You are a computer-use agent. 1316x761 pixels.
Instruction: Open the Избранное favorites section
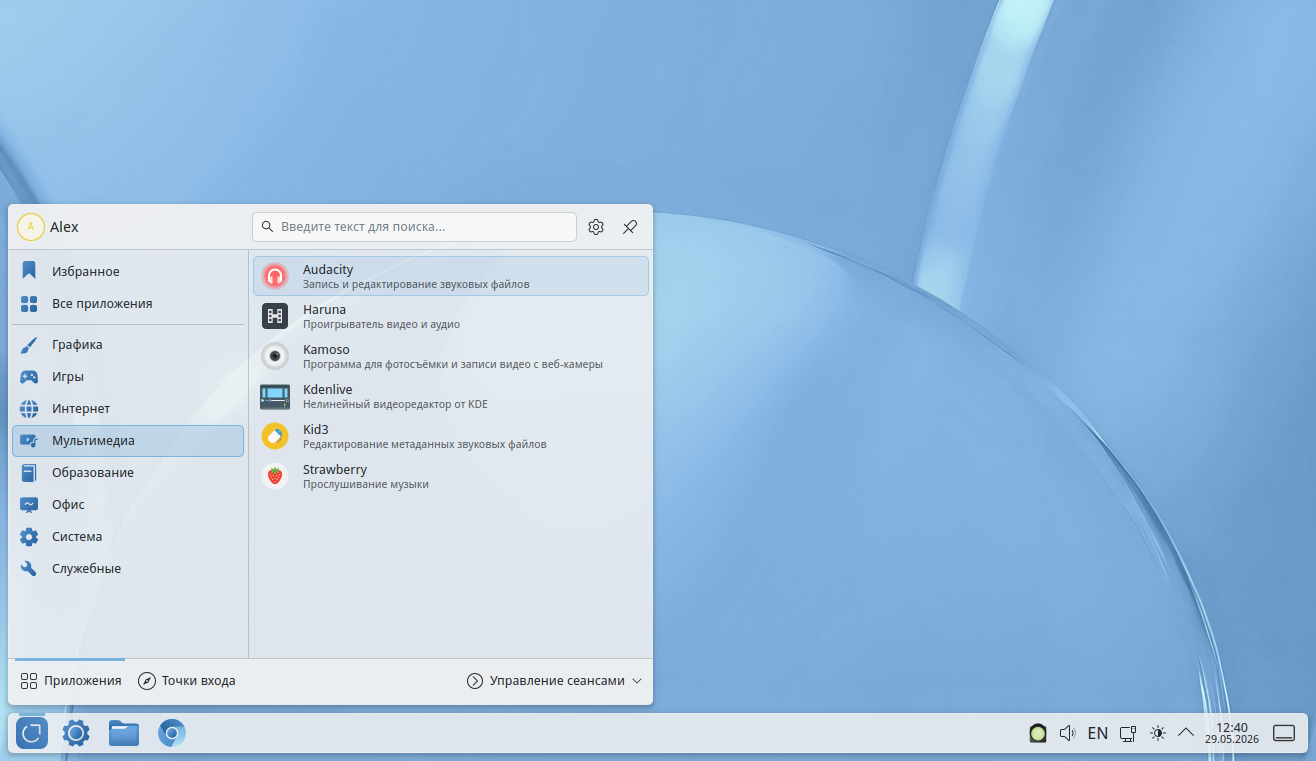tap(128, 271)
